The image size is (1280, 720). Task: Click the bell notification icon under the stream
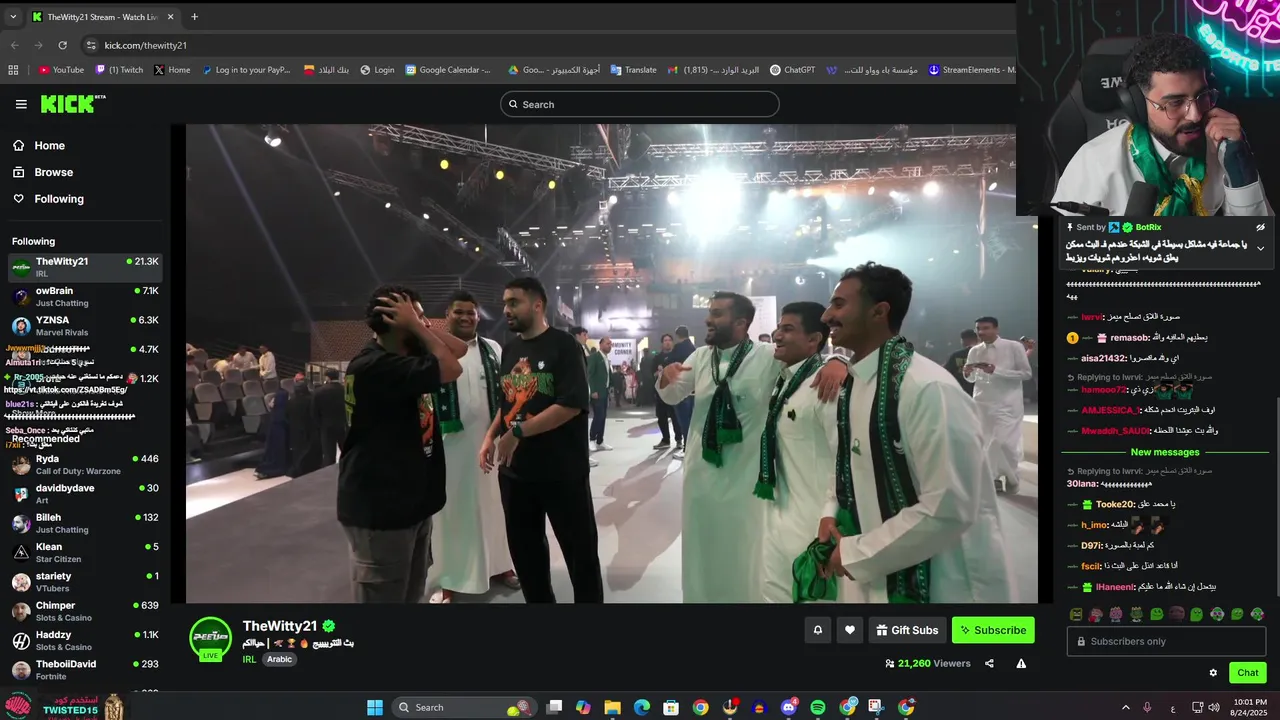click(818, 630)
